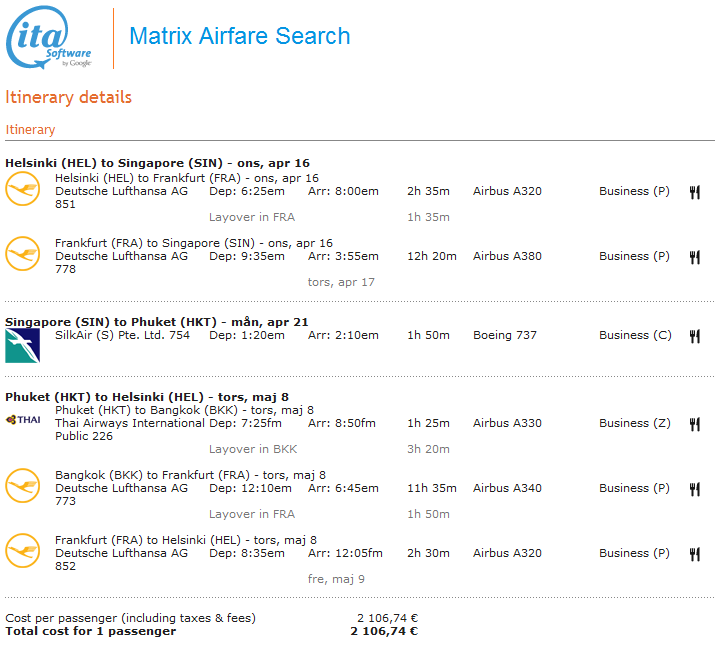Click the ITA Software logo

point(50,38)
